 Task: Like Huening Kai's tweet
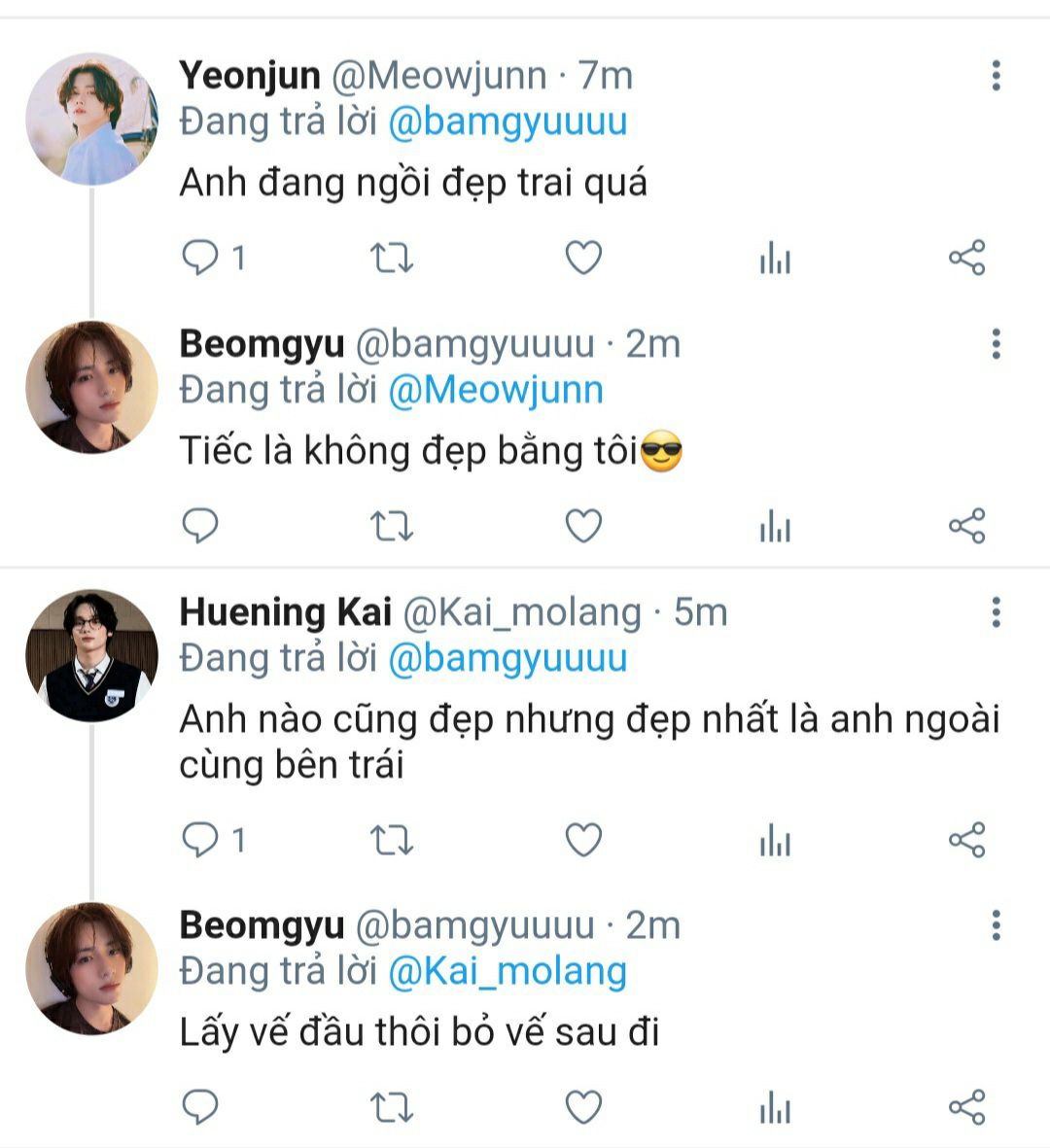[x=583, y=840]
